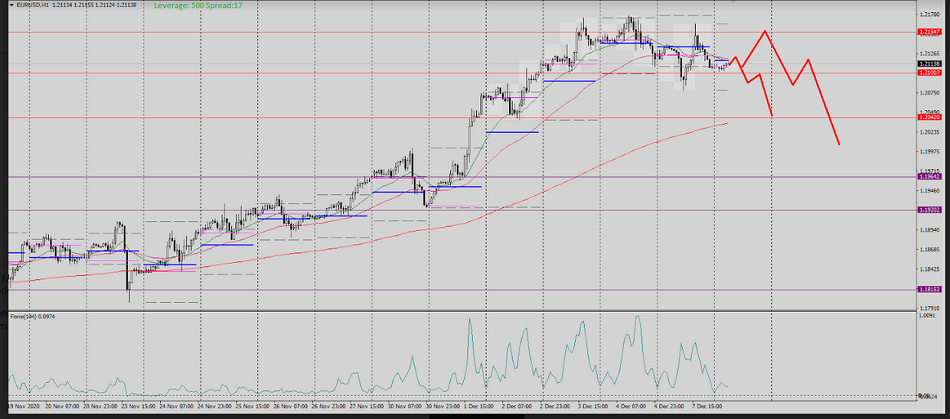The height and width of the screenshot is (419, 950).
Task: Select the purple 1.18152 price level tag
Action: [928, 289]
